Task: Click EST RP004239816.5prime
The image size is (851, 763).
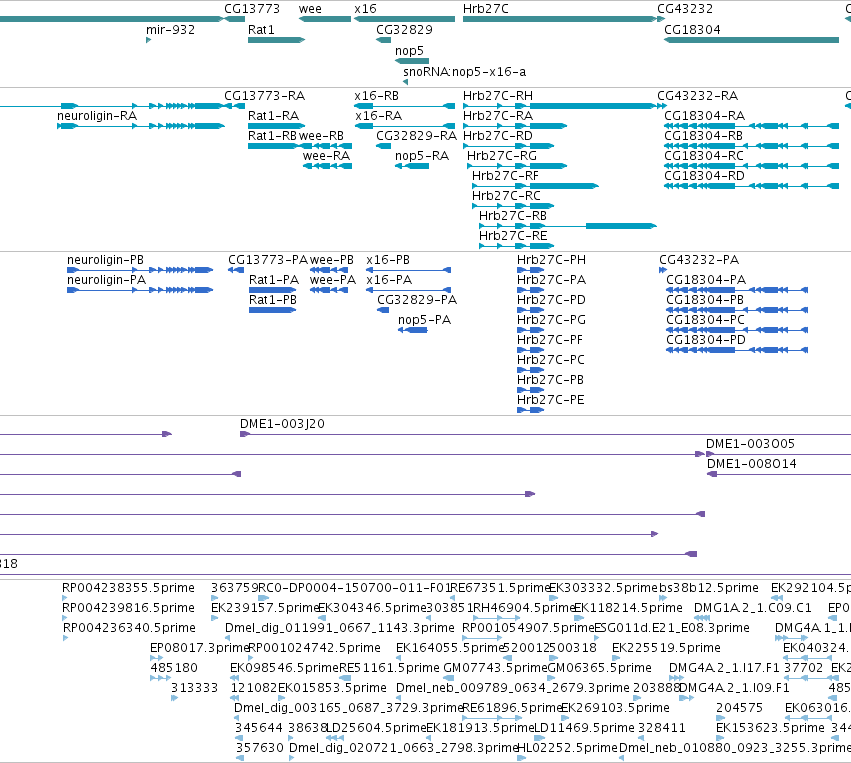Action: click(x=128, y=608)
